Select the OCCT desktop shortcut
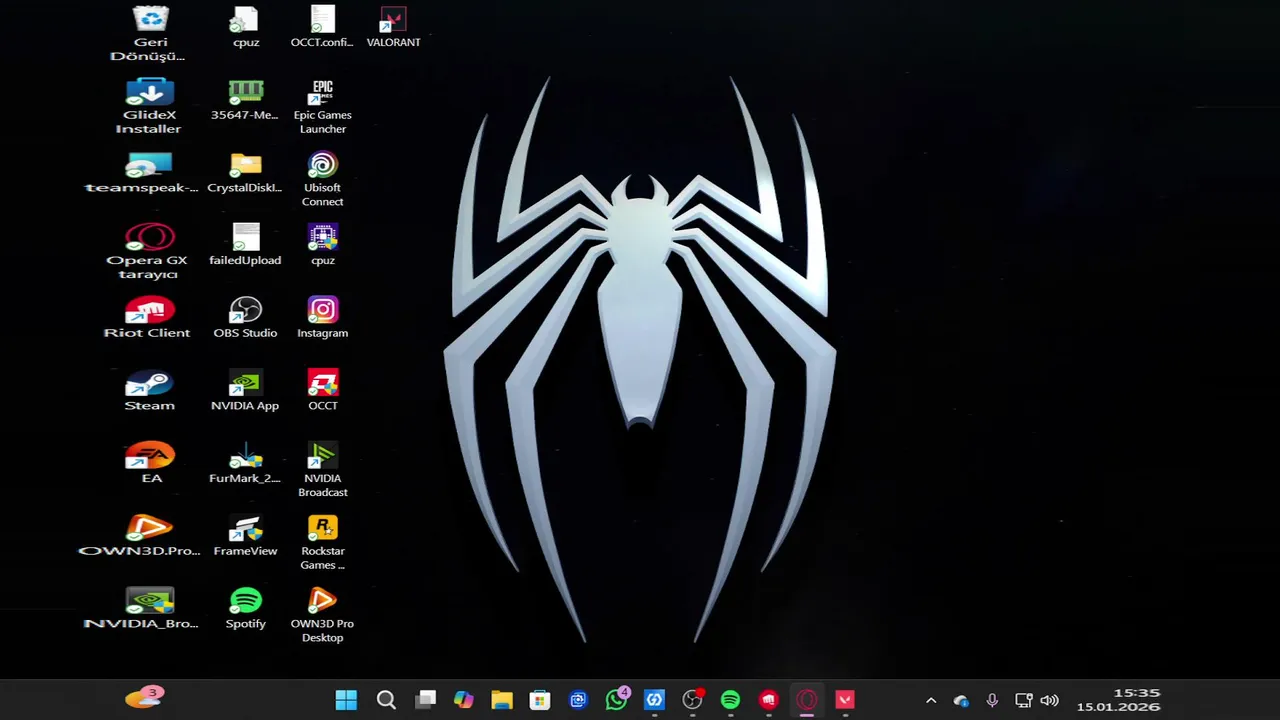This screenshot has width=1280, height=720. click(322, 392)
